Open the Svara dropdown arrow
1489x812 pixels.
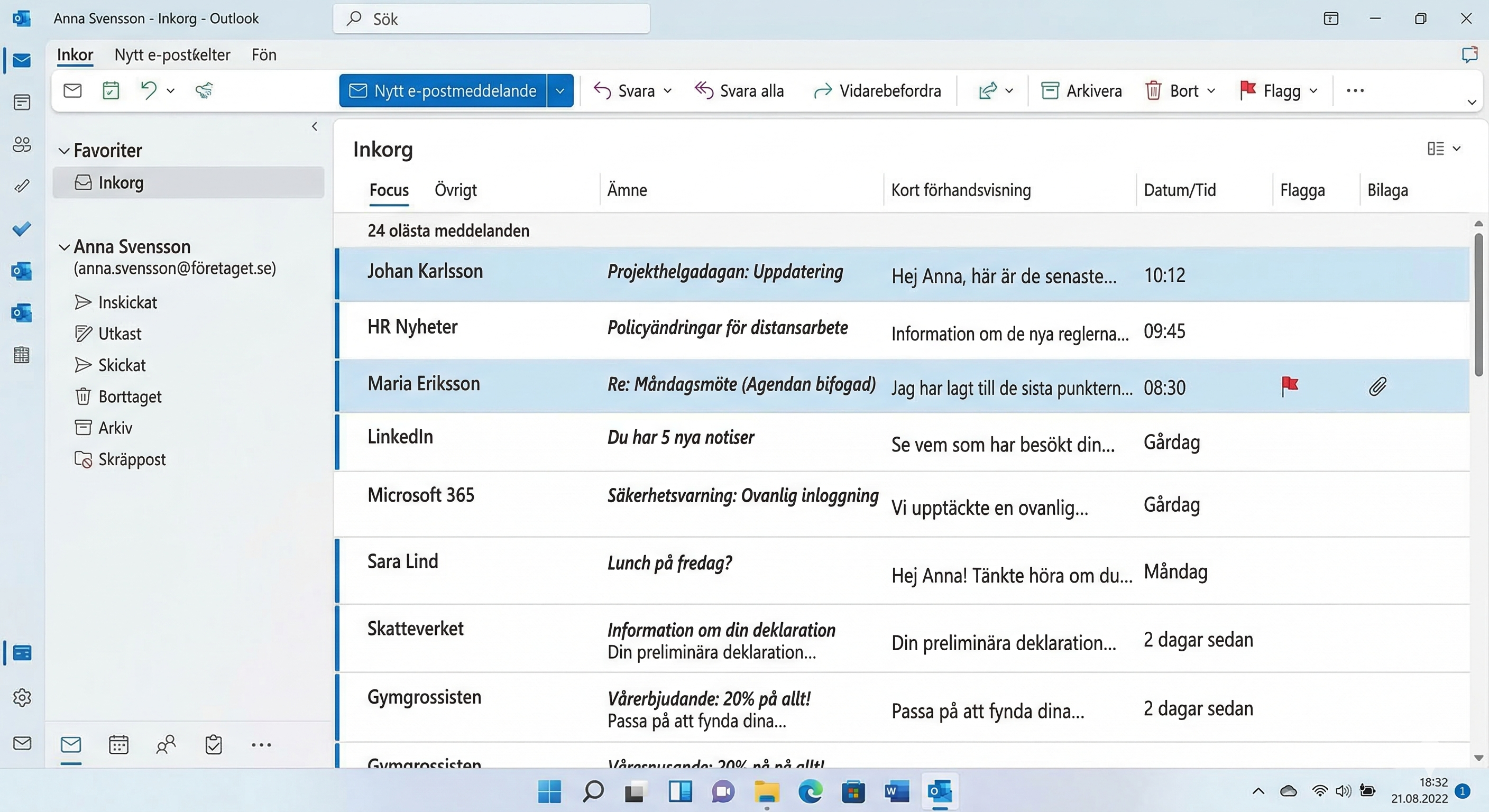click(668, 91)
